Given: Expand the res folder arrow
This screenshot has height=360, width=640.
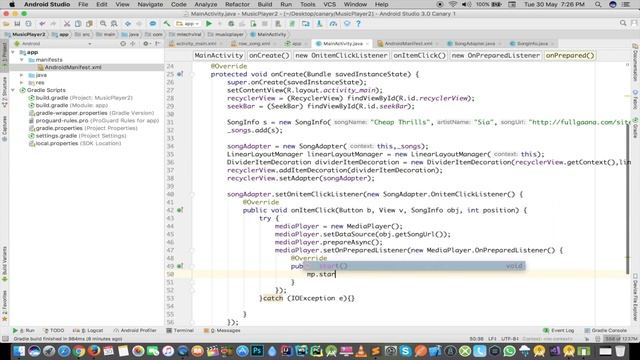Looking at the screenshot, I should (22, 82).
